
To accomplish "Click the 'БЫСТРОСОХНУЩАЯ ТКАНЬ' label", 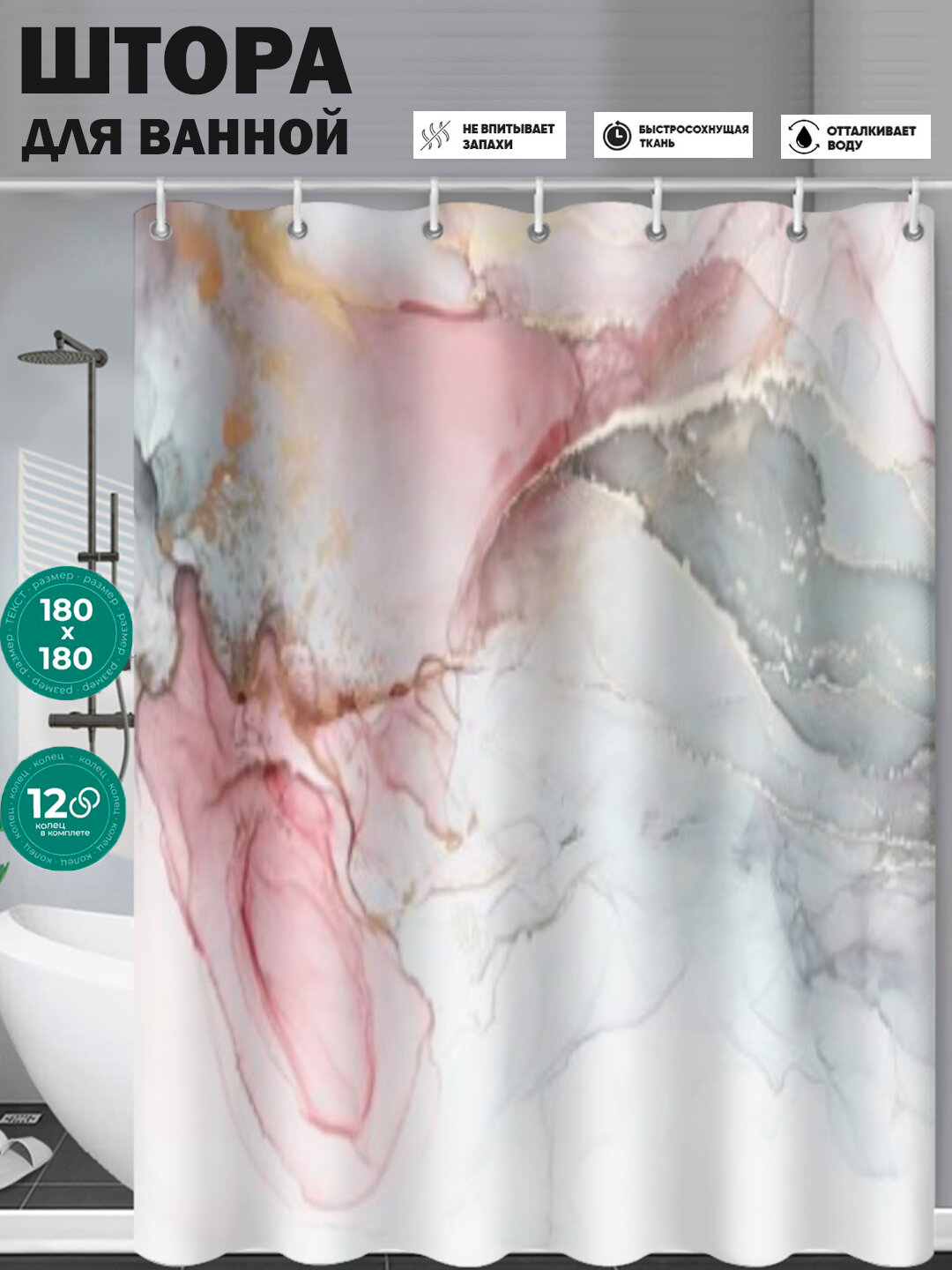I will click(x=694, y=136).
